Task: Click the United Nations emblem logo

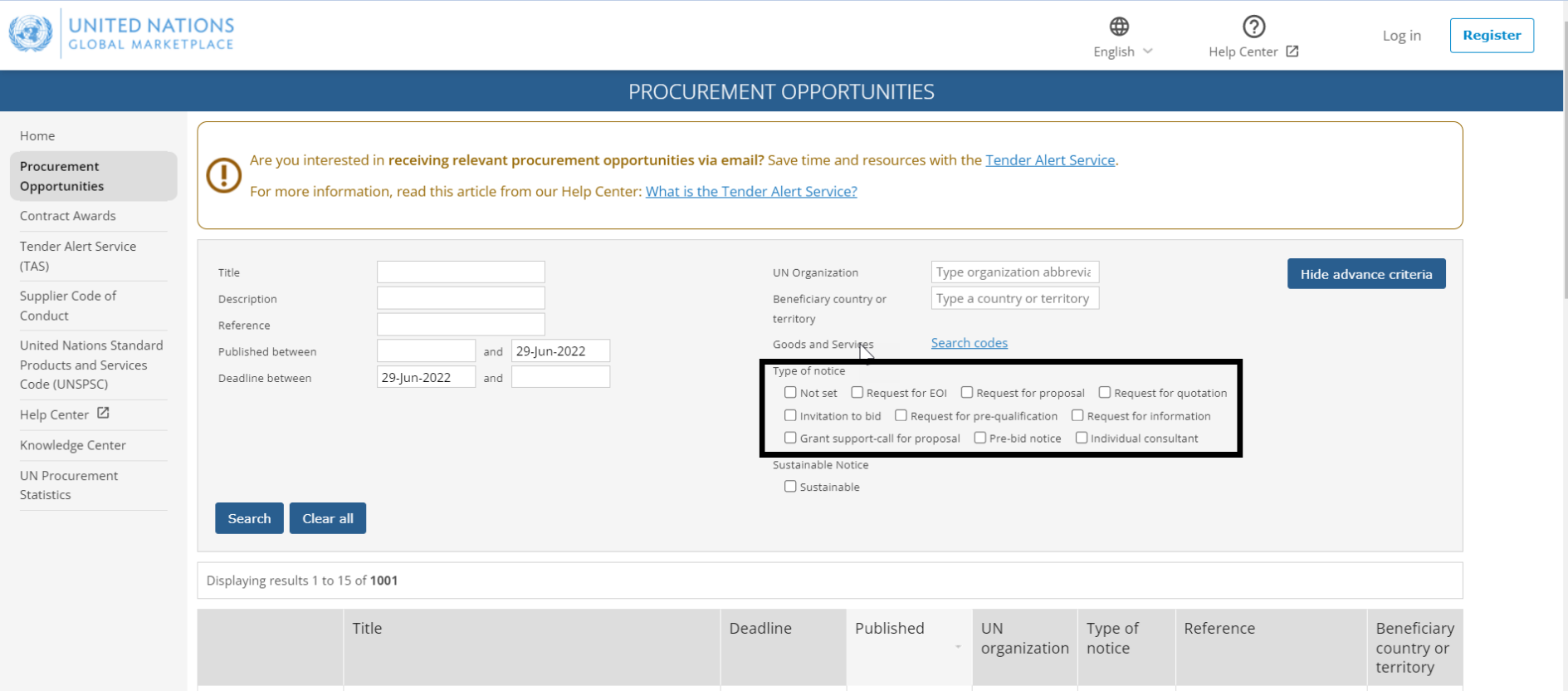Action: point(31,34)
